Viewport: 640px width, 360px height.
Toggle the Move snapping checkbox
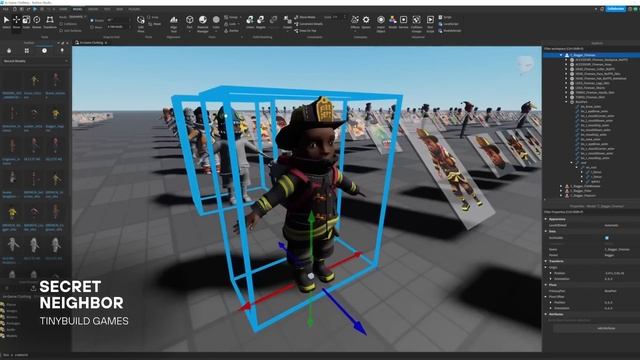(x=92, y=27)
